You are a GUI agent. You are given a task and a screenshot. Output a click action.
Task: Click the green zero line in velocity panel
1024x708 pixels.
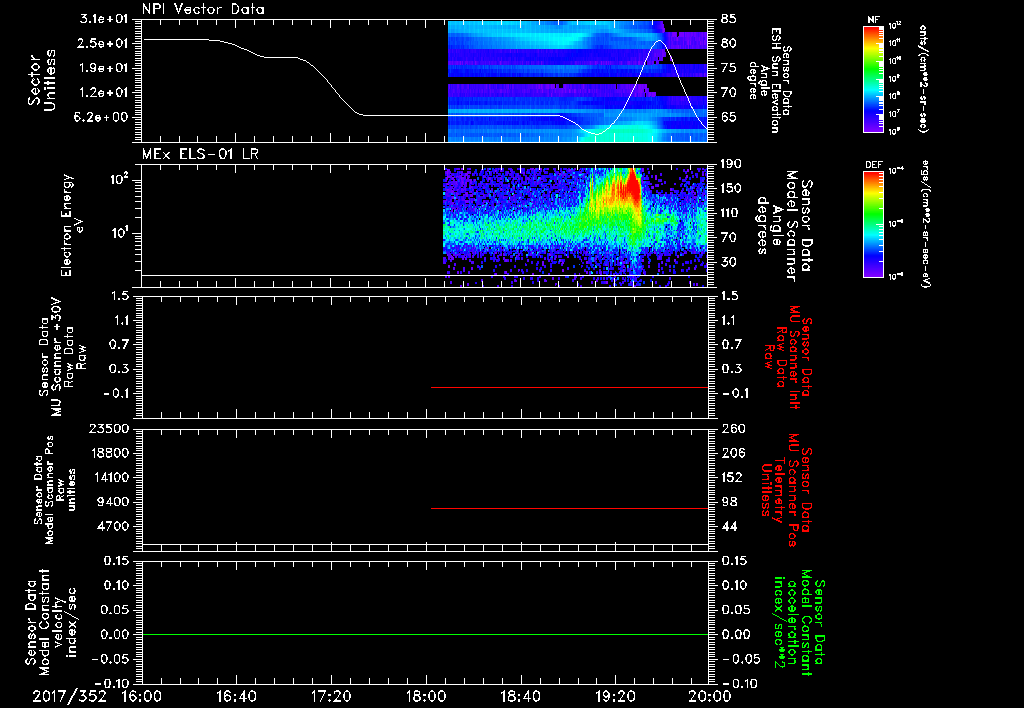425,634
